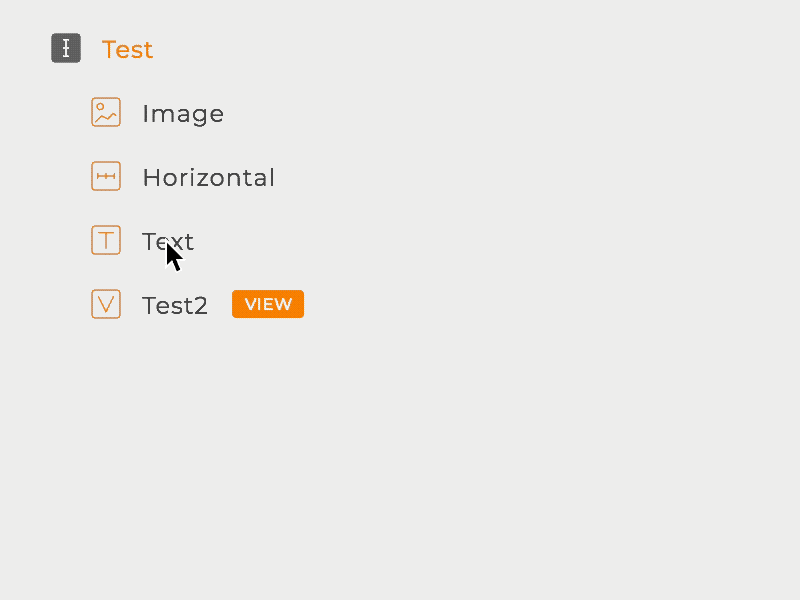800x600 pixels.
Task: Select the Image entry in the list
Action: click(x=183, y=113)
